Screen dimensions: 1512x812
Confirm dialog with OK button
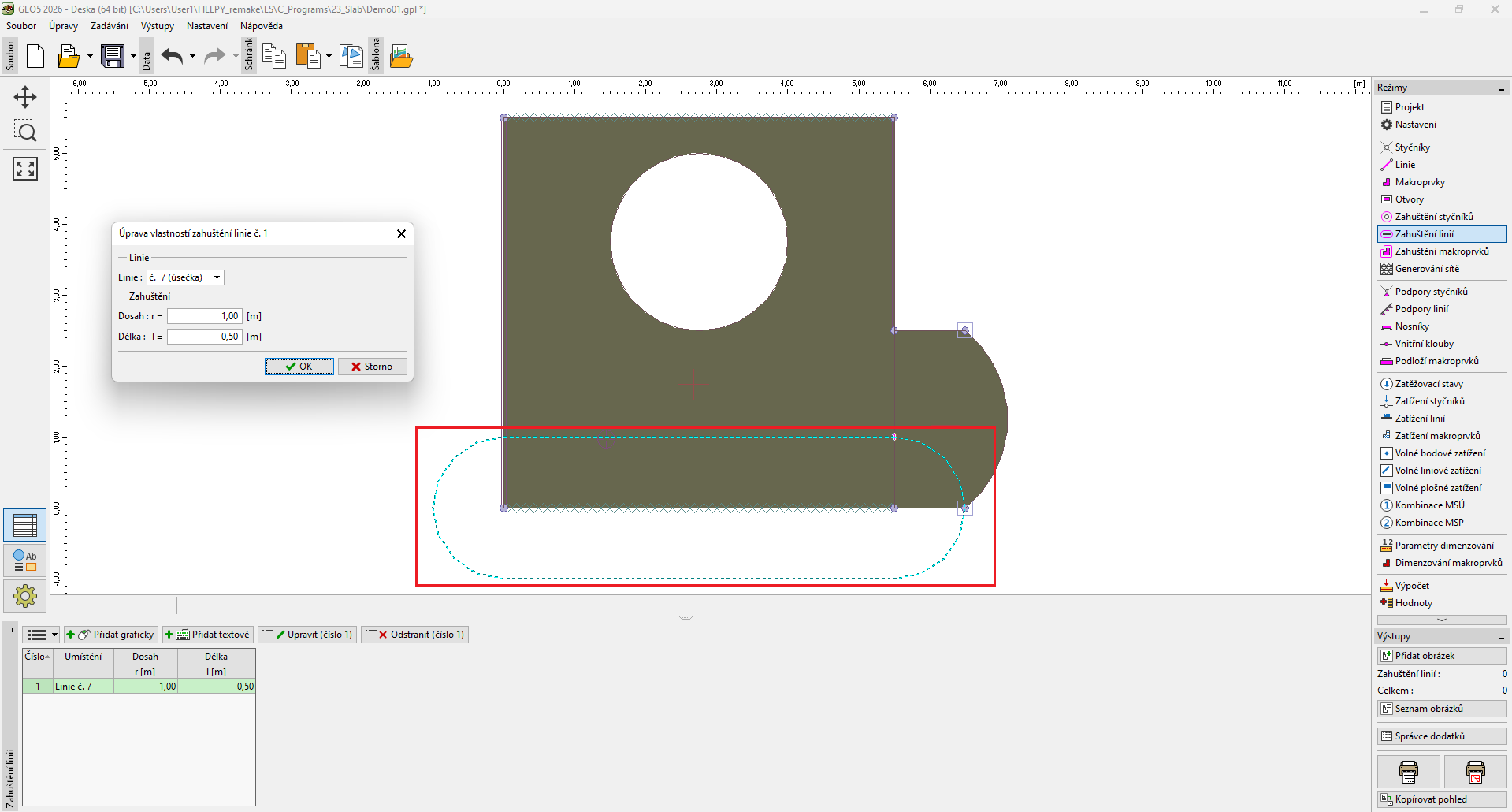pos(299,367)
